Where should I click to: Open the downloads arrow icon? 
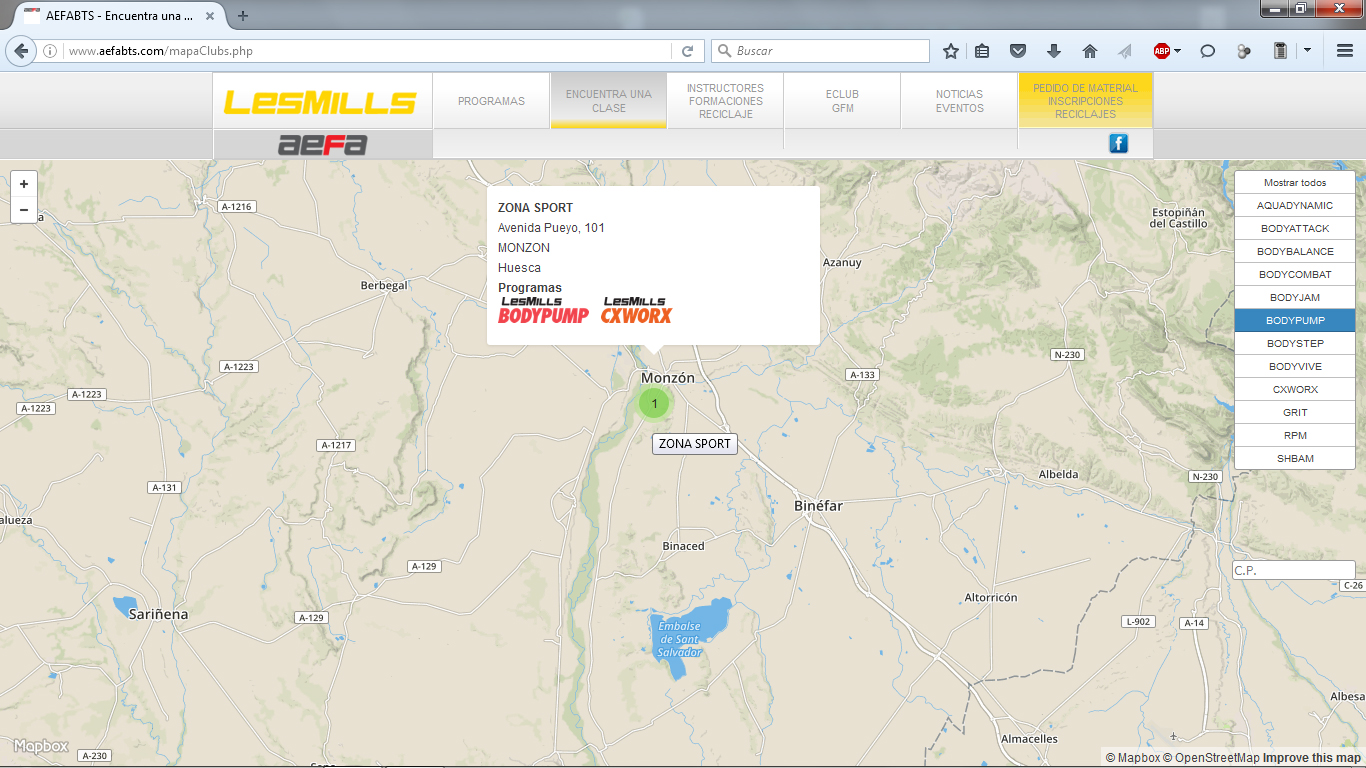point(1054,51)
